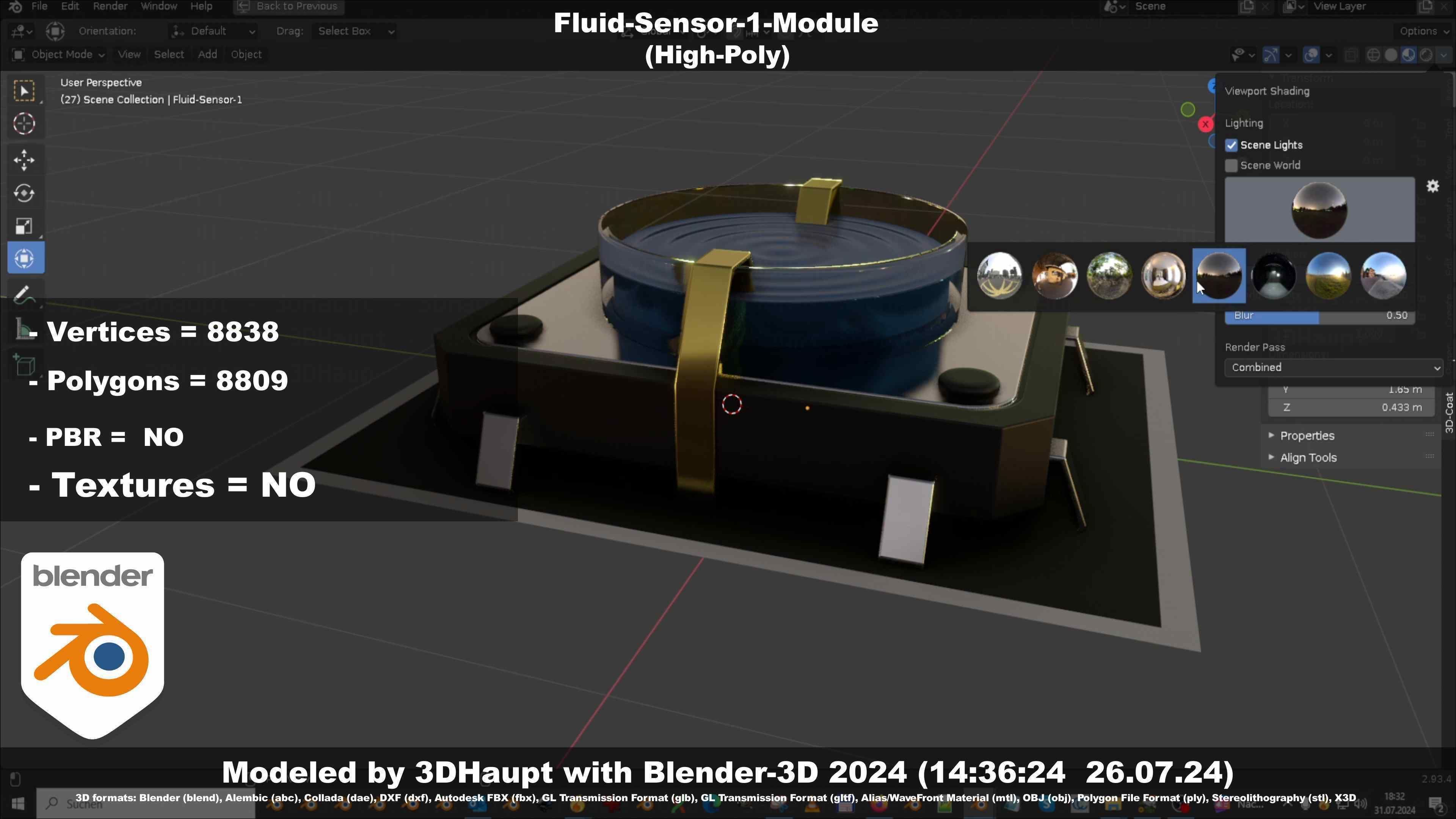This screenshot has height=819, width=1456.
Task: Open the viewport View menu
Action: [129, 54]
